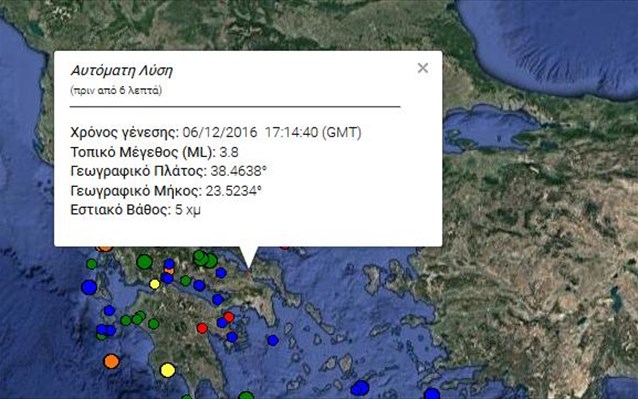Click the green marker cut off at the bottom edge
638x399 pixels.
point(246,396)
